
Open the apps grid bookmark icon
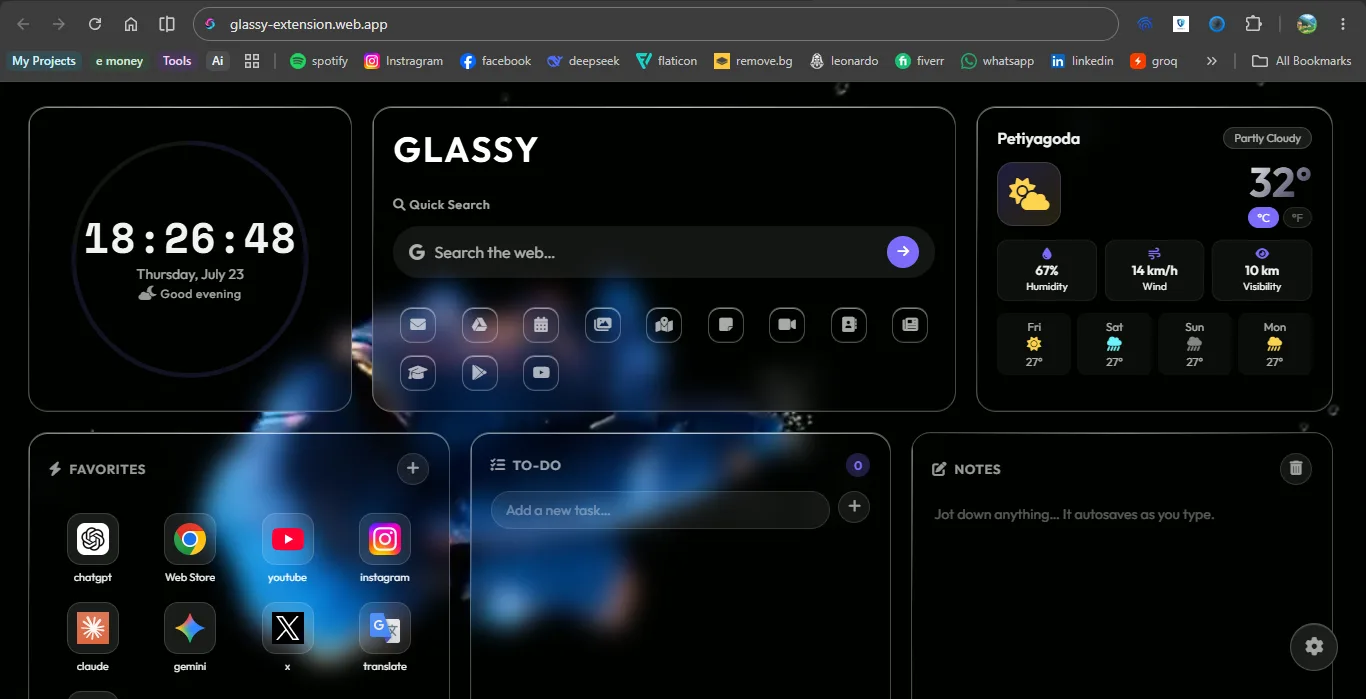coord(252,61)
